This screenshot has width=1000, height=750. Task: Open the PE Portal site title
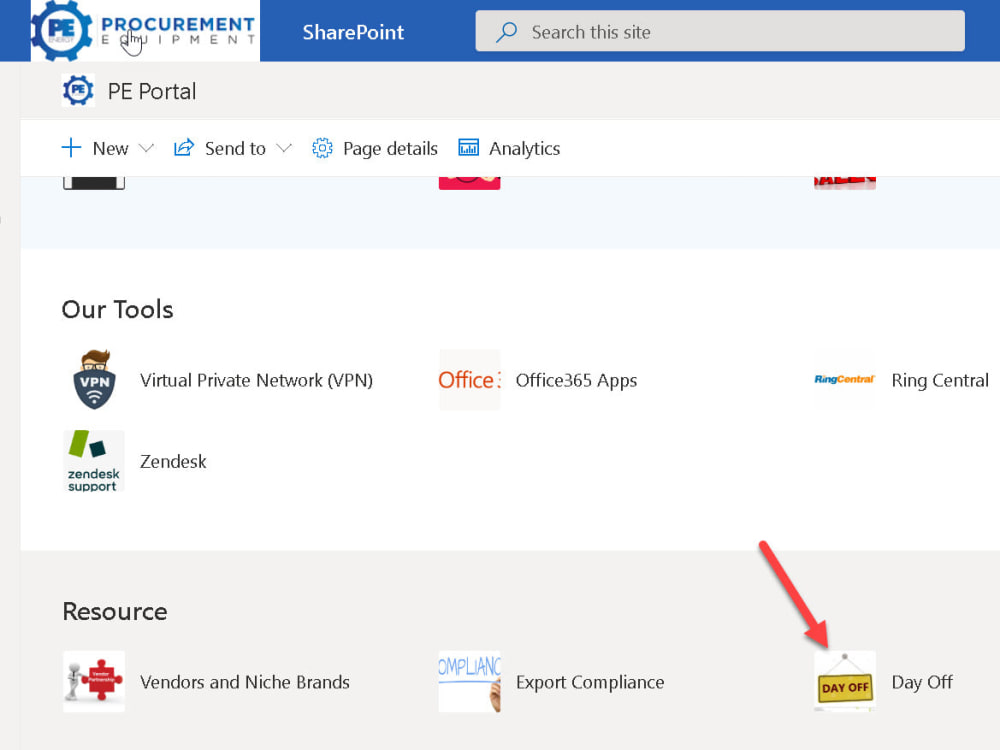(152, 91)
